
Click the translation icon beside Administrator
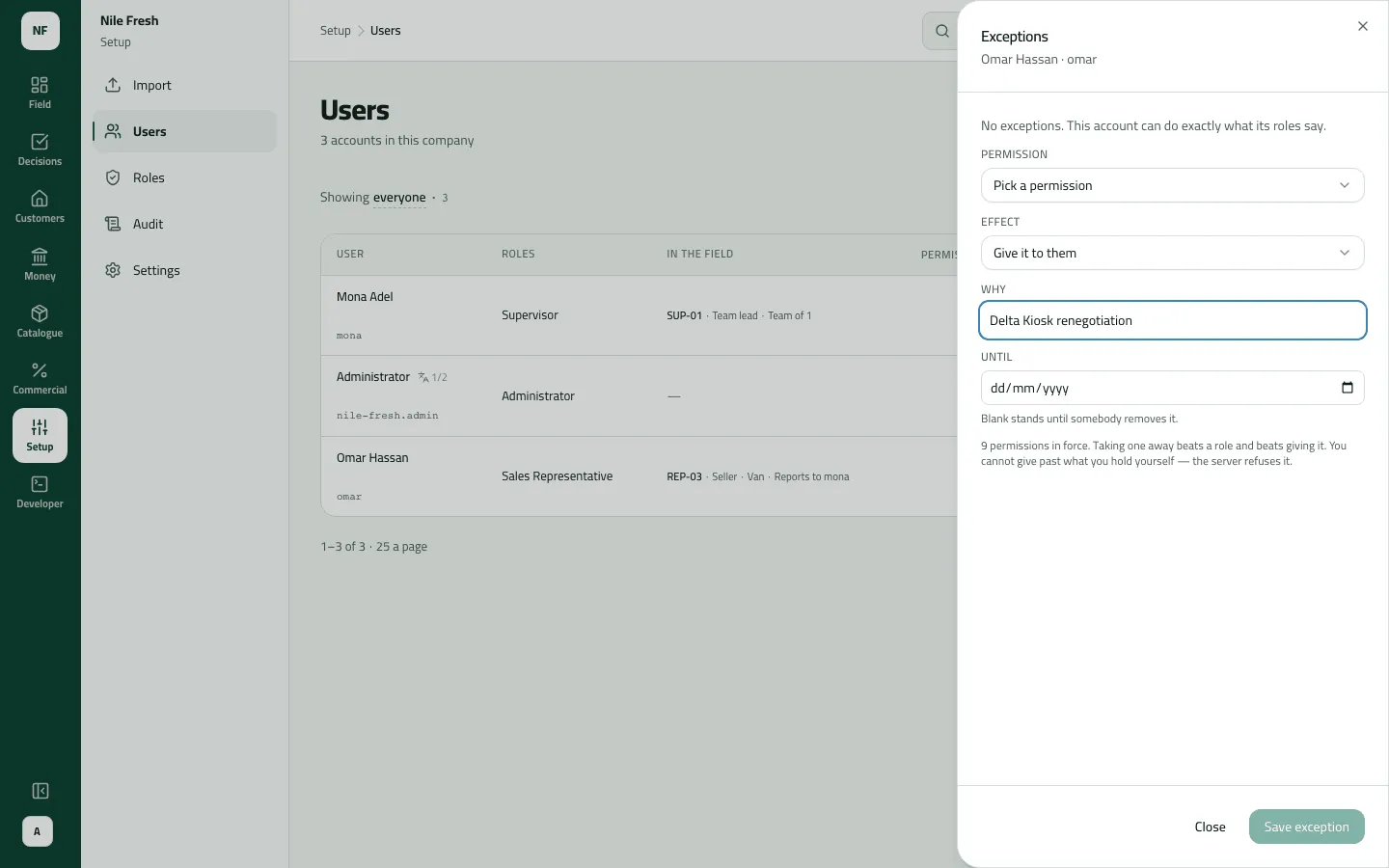tap(423, 377)
